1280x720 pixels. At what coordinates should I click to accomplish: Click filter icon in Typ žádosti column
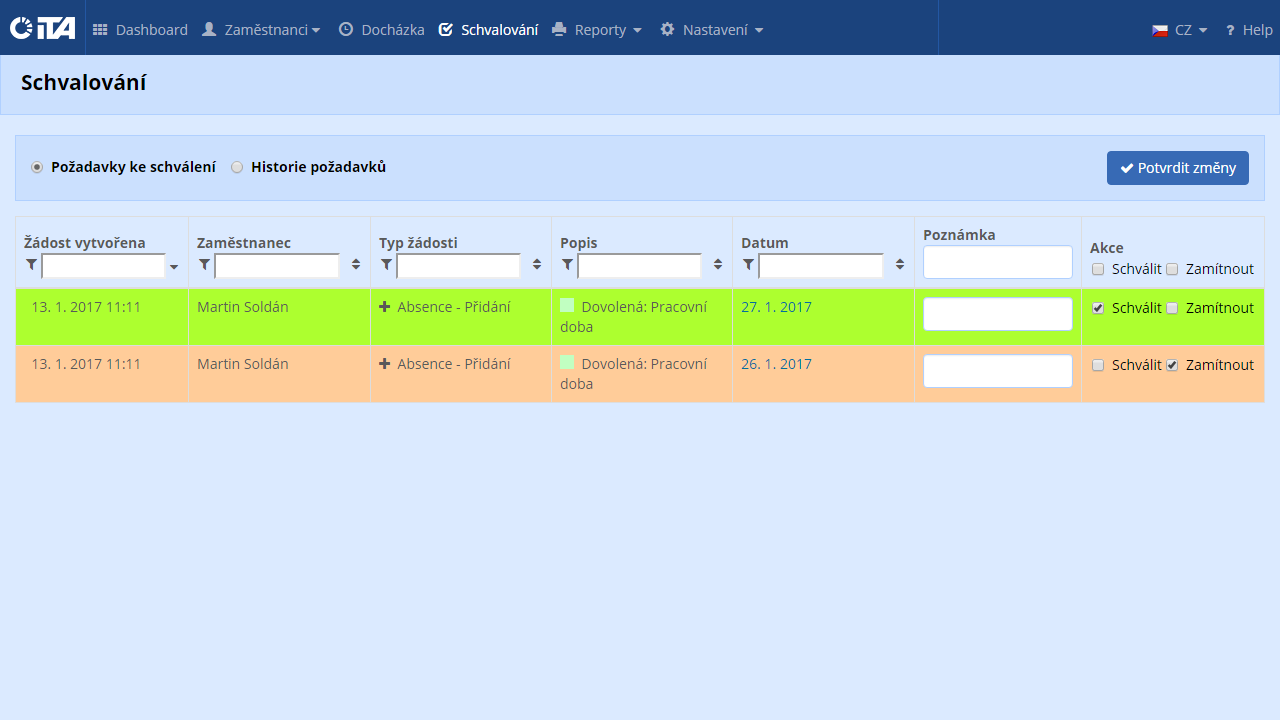386,265
